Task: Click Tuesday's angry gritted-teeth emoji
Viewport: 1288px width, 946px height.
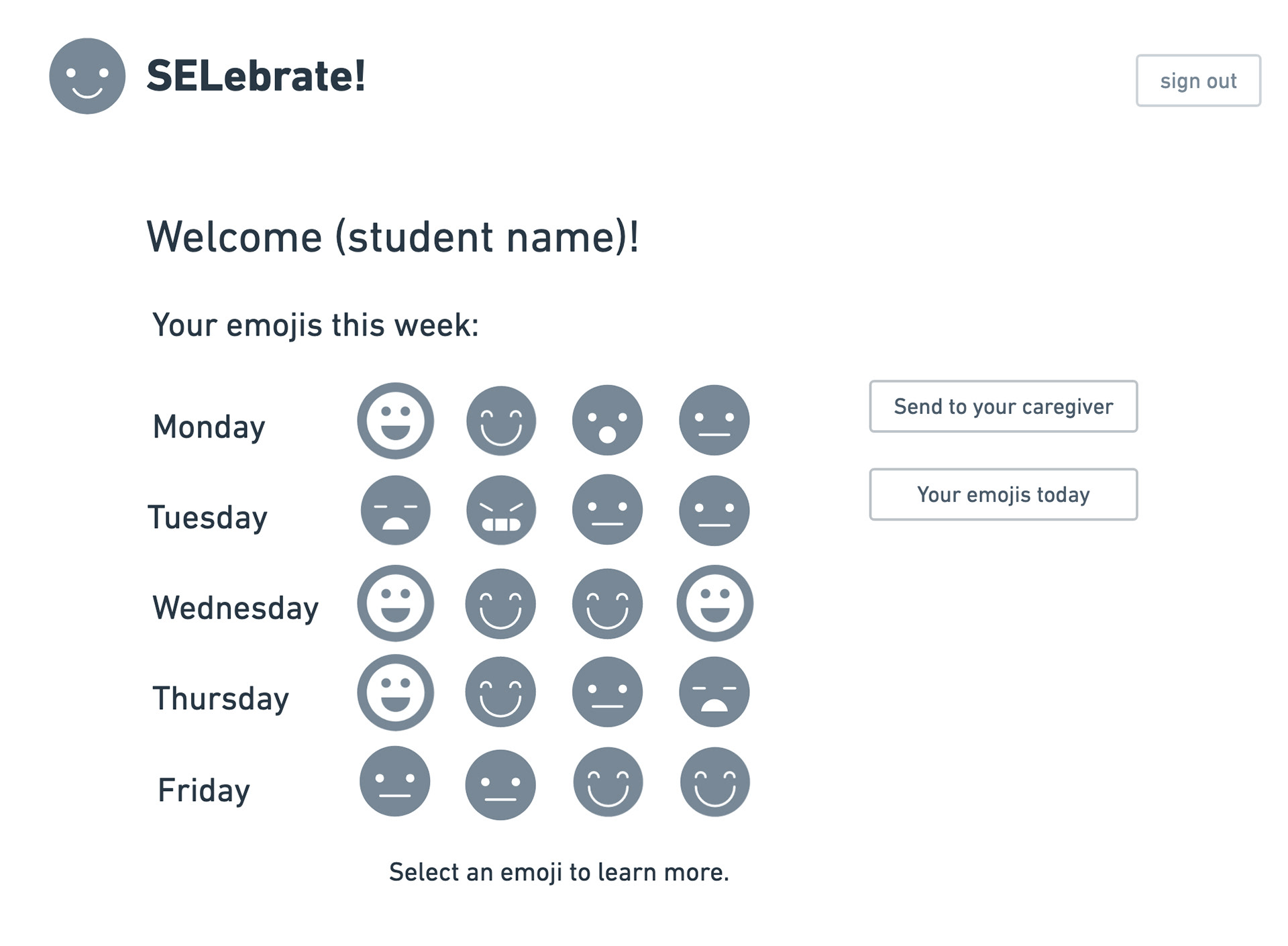Action: tap(501, 511)
